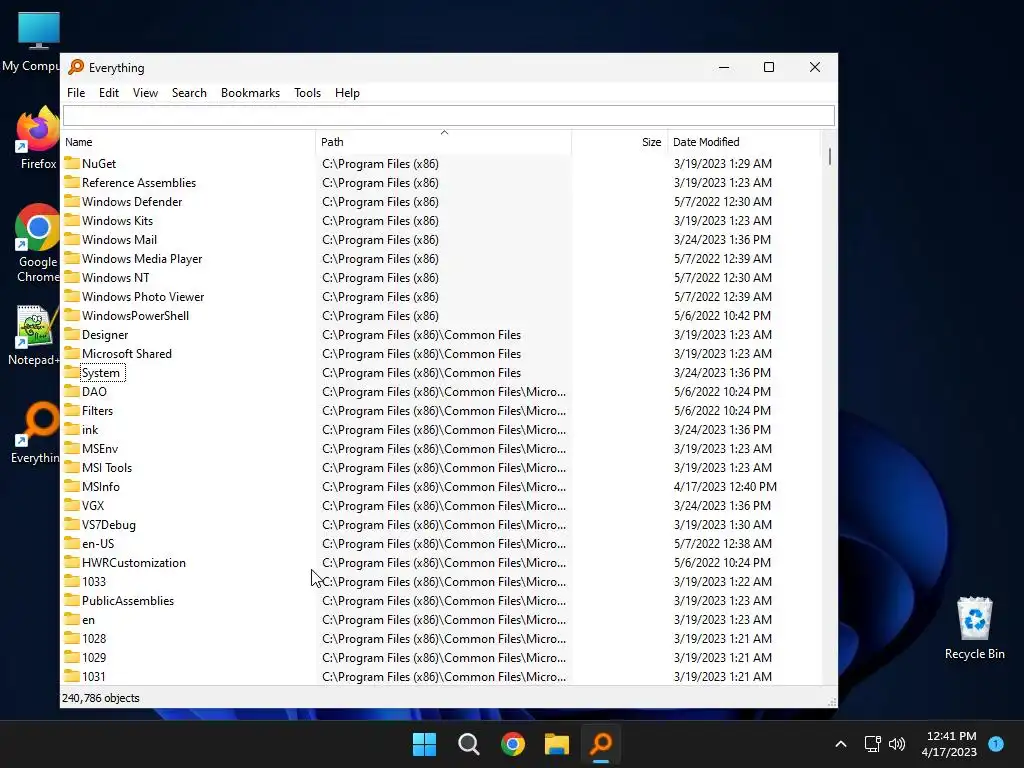Click the 1029 folder name
Viewport: 1024px width, 768px height.
(x=93, y=657)
